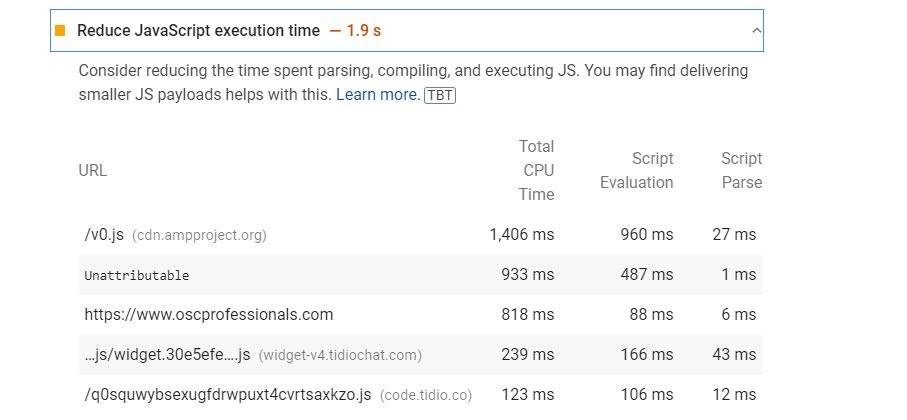Select the /v0.js URL entry
907x420 pixels.
coord(104,235)
